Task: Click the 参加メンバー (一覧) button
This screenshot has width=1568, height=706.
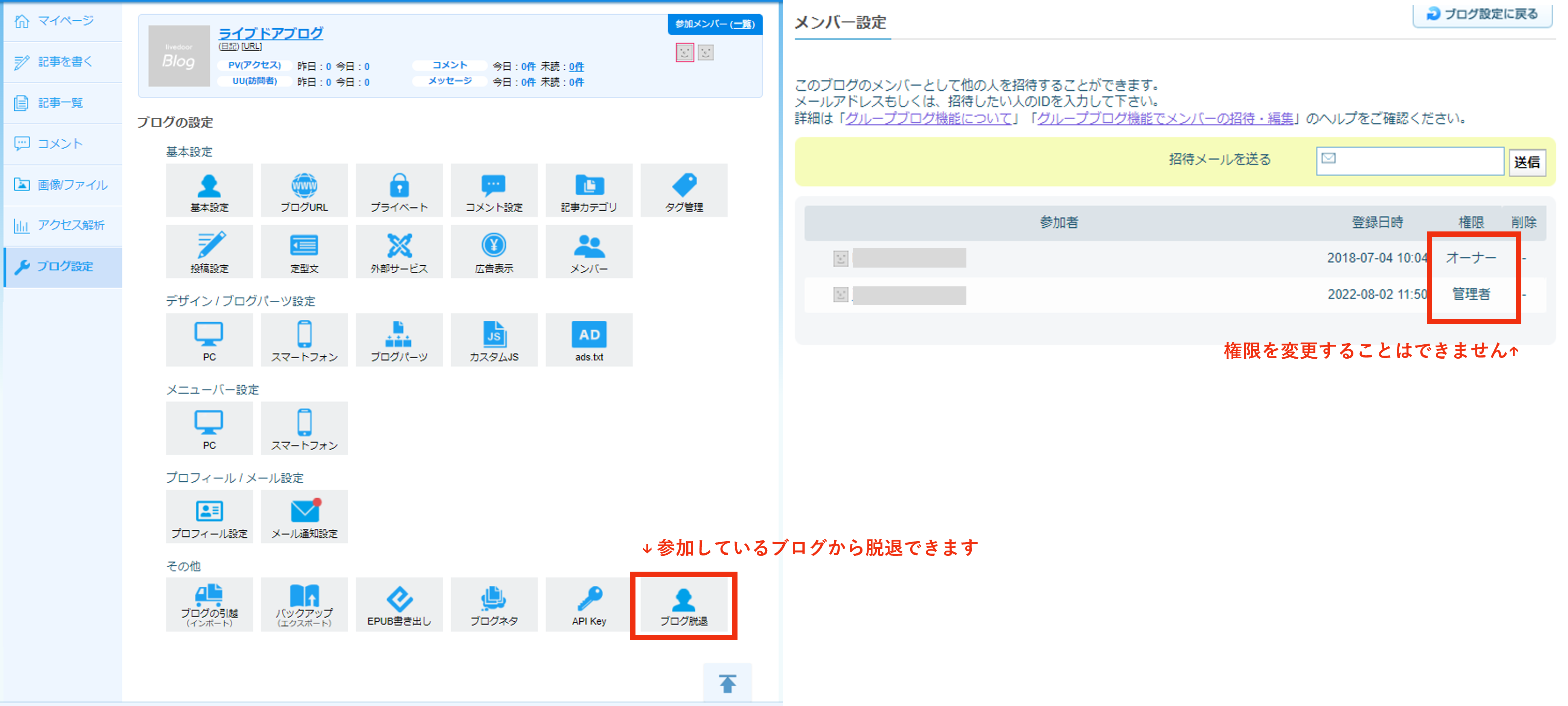Action: pyautogui.click(x=715, y=24)
